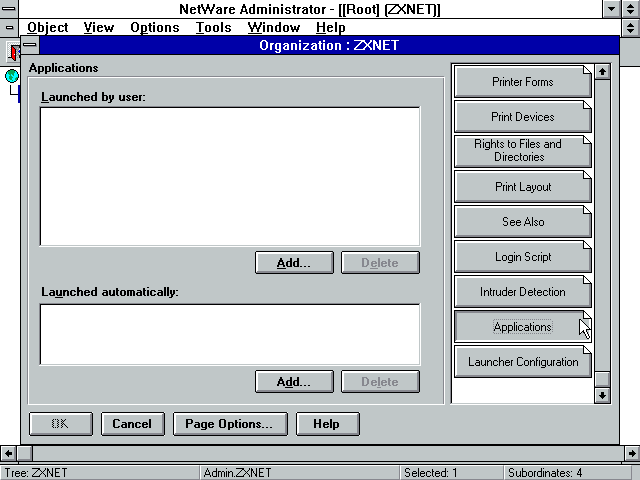Open the See Also page
The height and width of the screenshot is (480, 640).
523,222
